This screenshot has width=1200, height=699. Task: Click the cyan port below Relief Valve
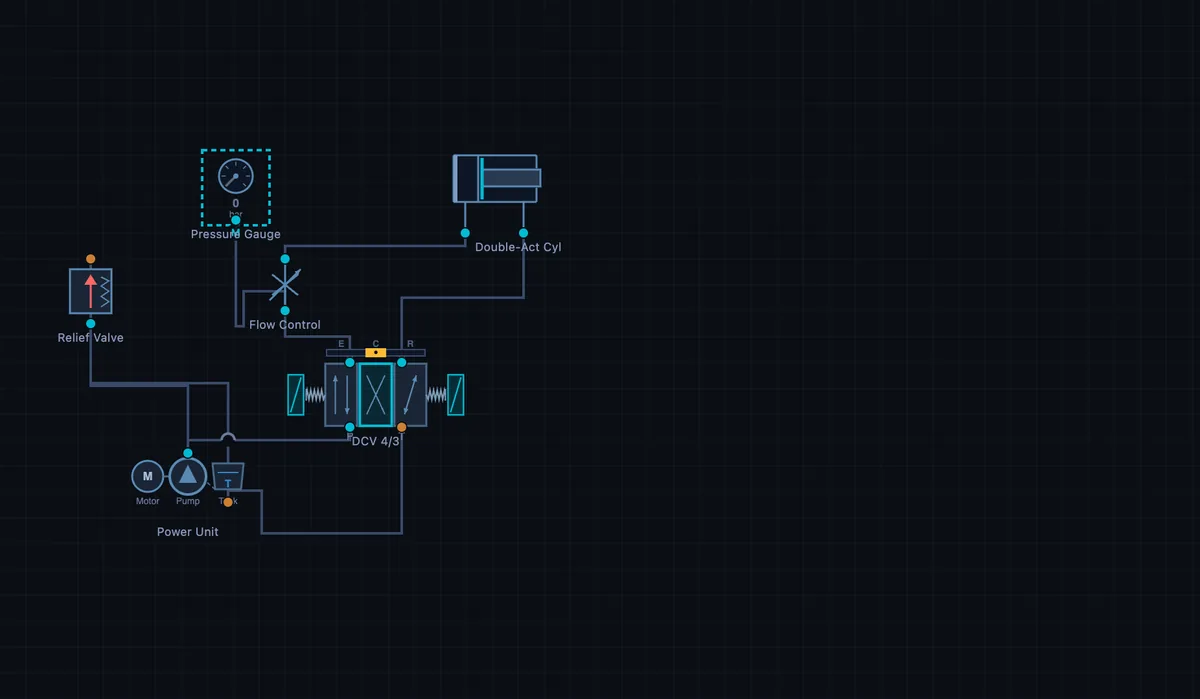click(x=91, y=323)
